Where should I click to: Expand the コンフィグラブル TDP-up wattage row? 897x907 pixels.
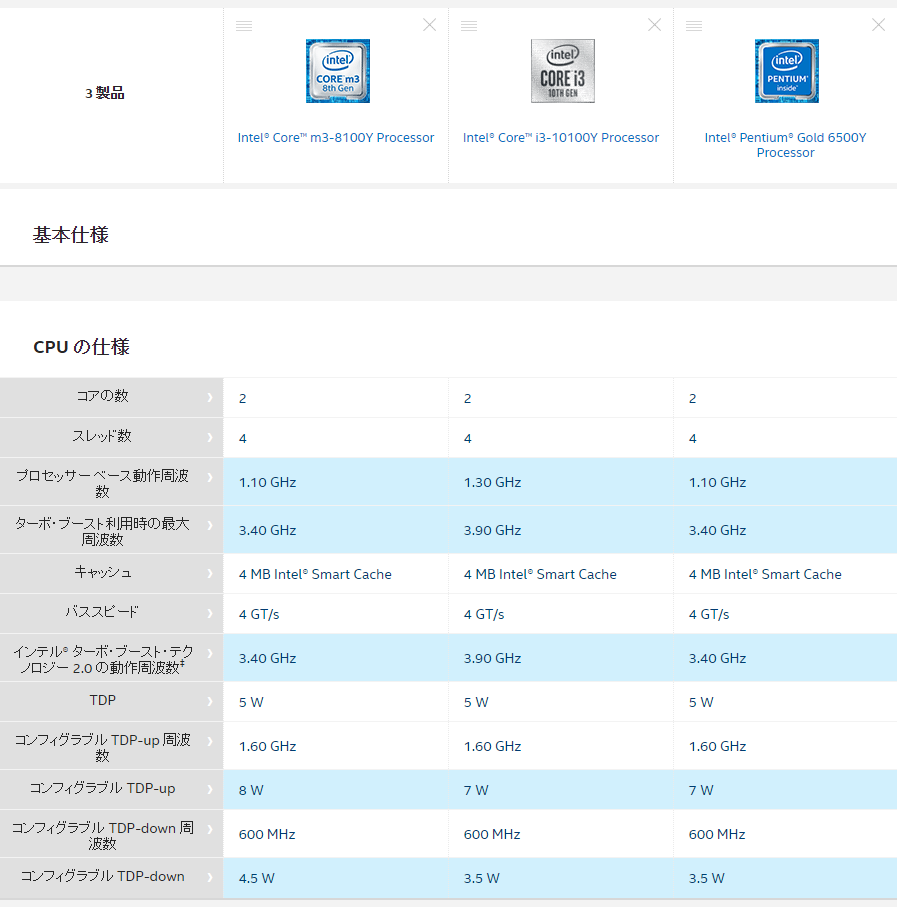click(210, 790)
